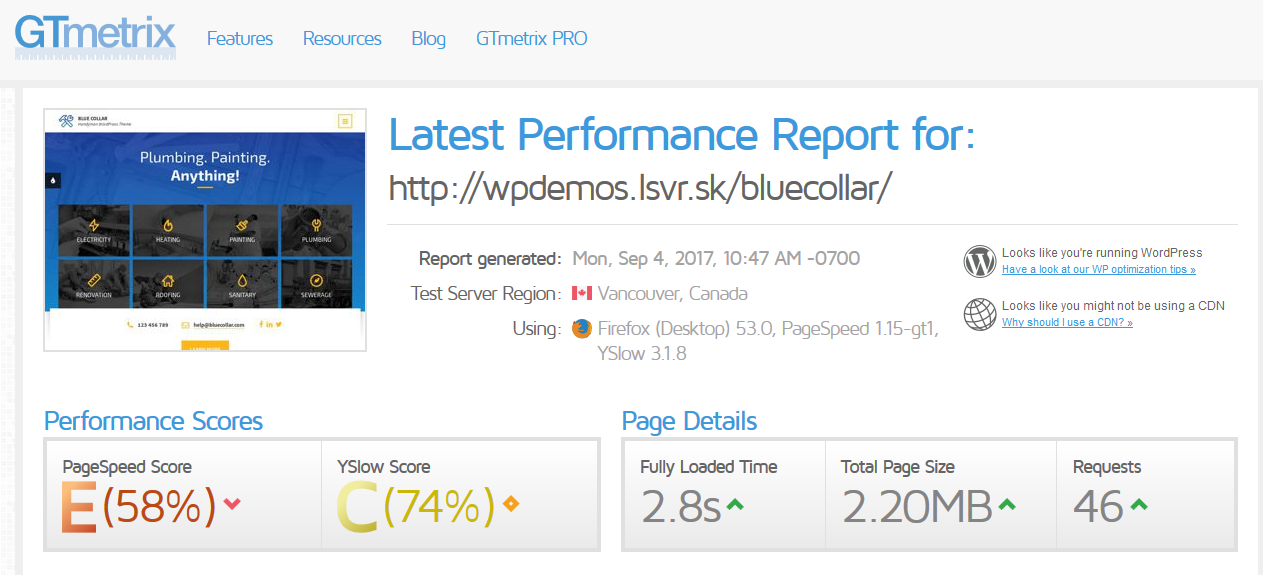Click the tested URL wpdemos.lsvr.sk/bluecollar/
1263x575 pixels.
coord(639,187)
